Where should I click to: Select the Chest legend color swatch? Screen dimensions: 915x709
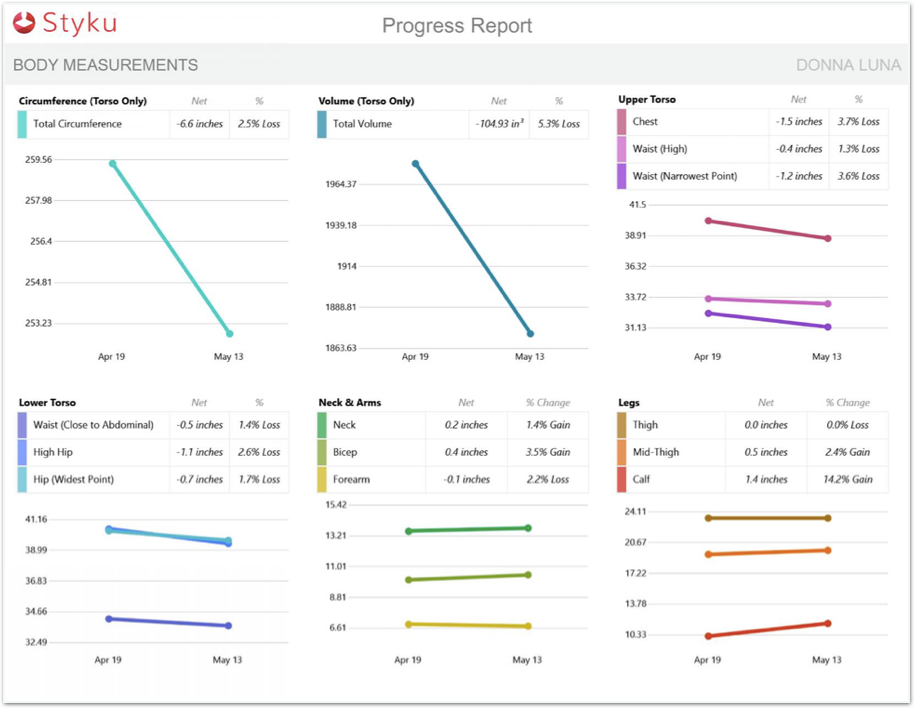click(621, 121)
